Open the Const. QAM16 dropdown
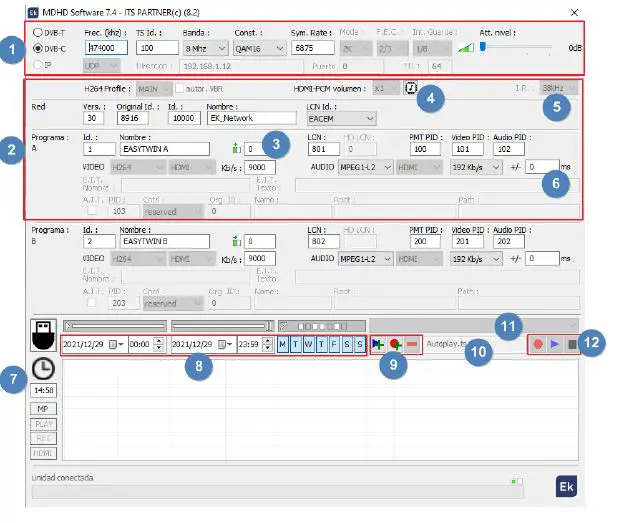This screenshot has height=523, width=619. 259,48
